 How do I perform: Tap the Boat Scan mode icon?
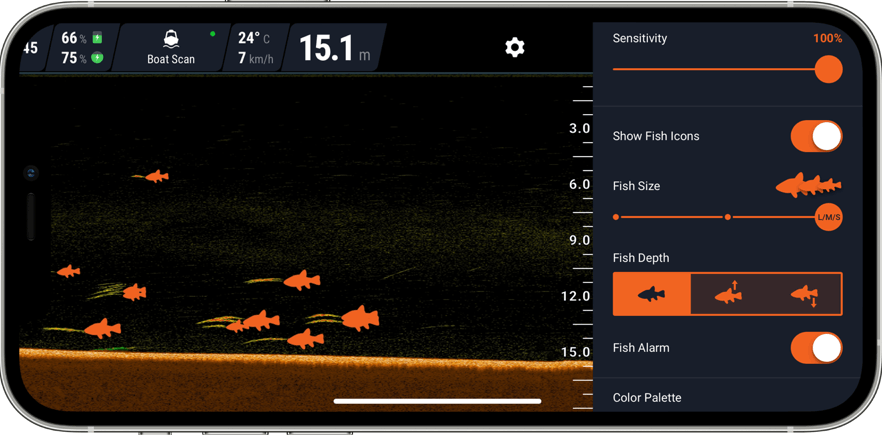(x=171, y=39)
